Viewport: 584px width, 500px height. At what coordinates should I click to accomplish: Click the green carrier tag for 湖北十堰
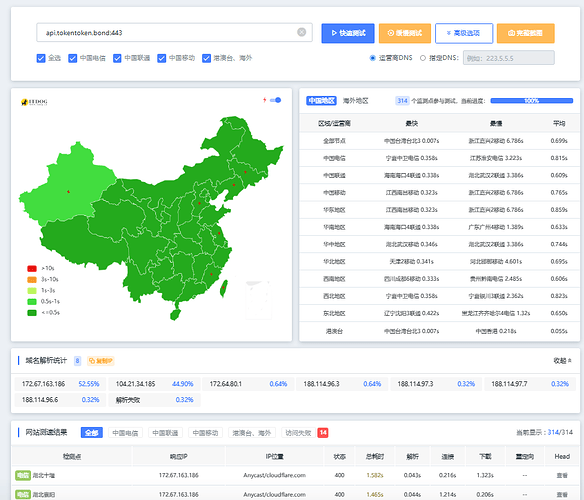(x=23, y=475)
